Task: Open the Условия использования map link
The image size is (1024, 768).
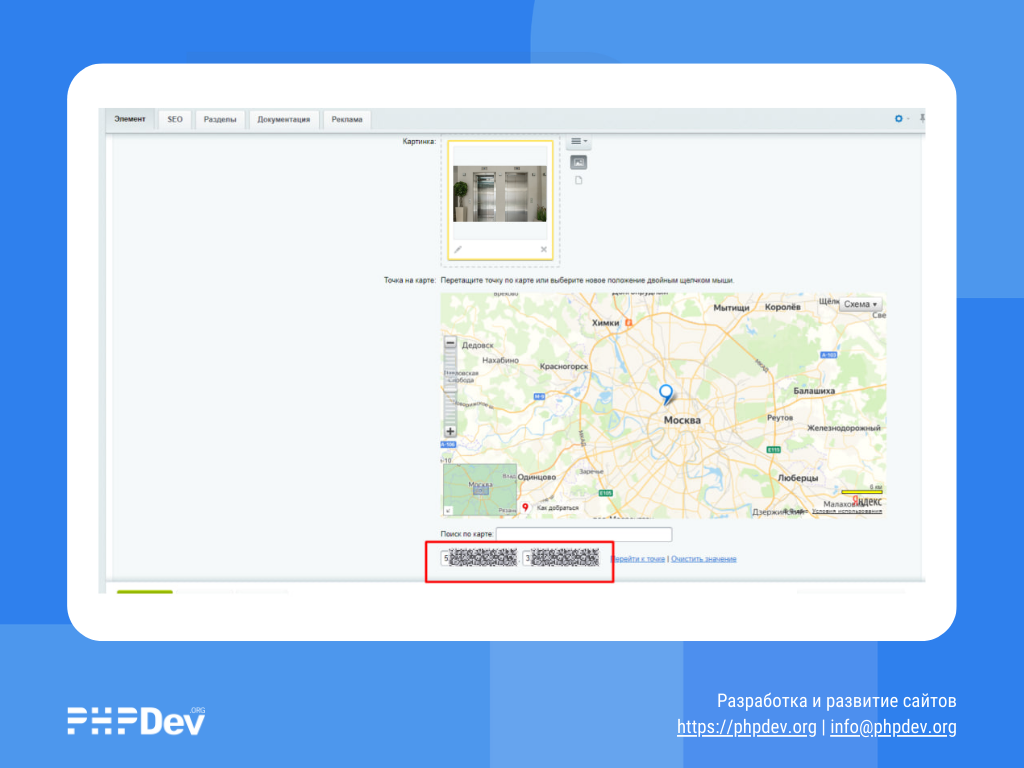Action: tap(846, 511)
